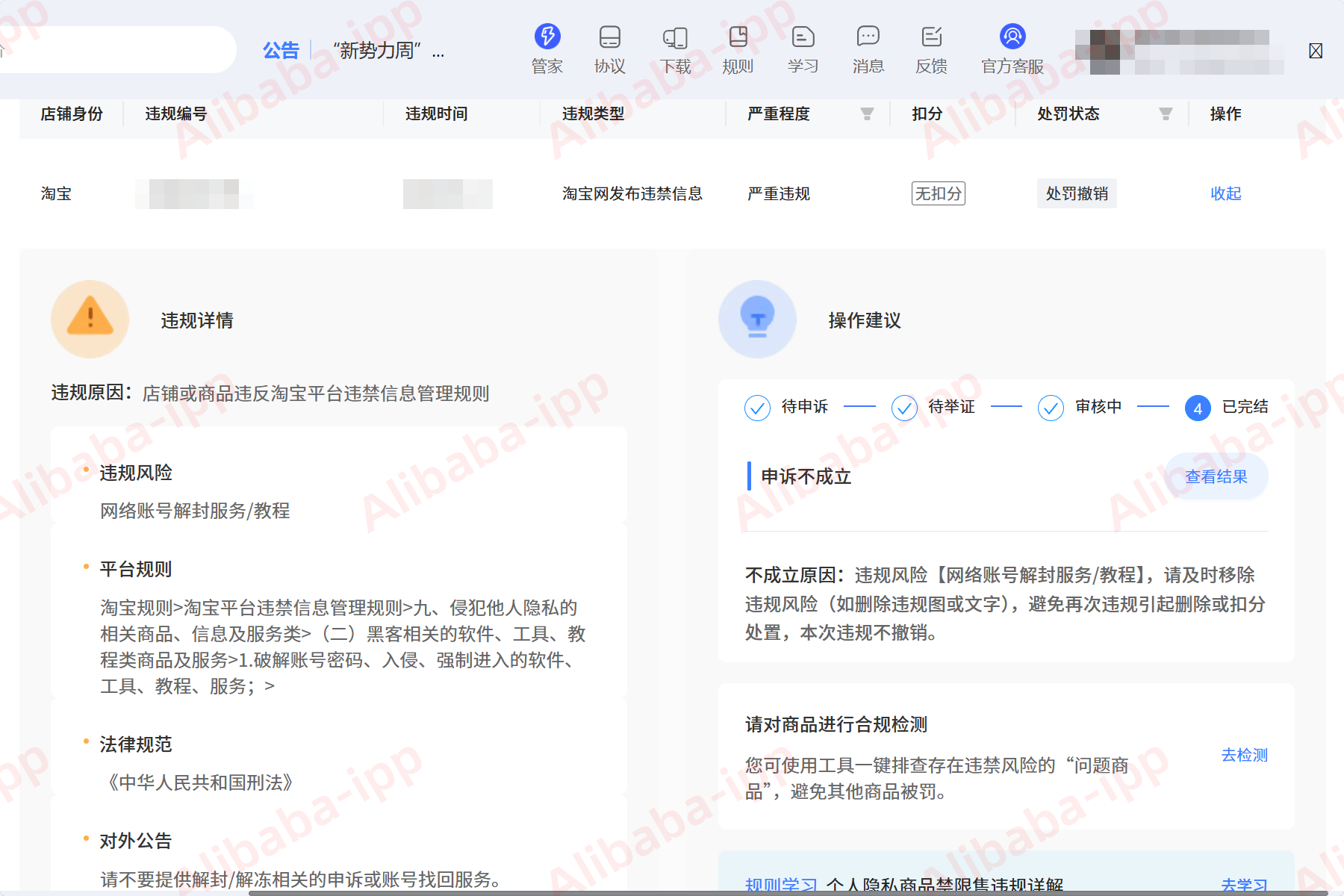
Task: View appeal result via 查看结果
Action: [1216, 476]
